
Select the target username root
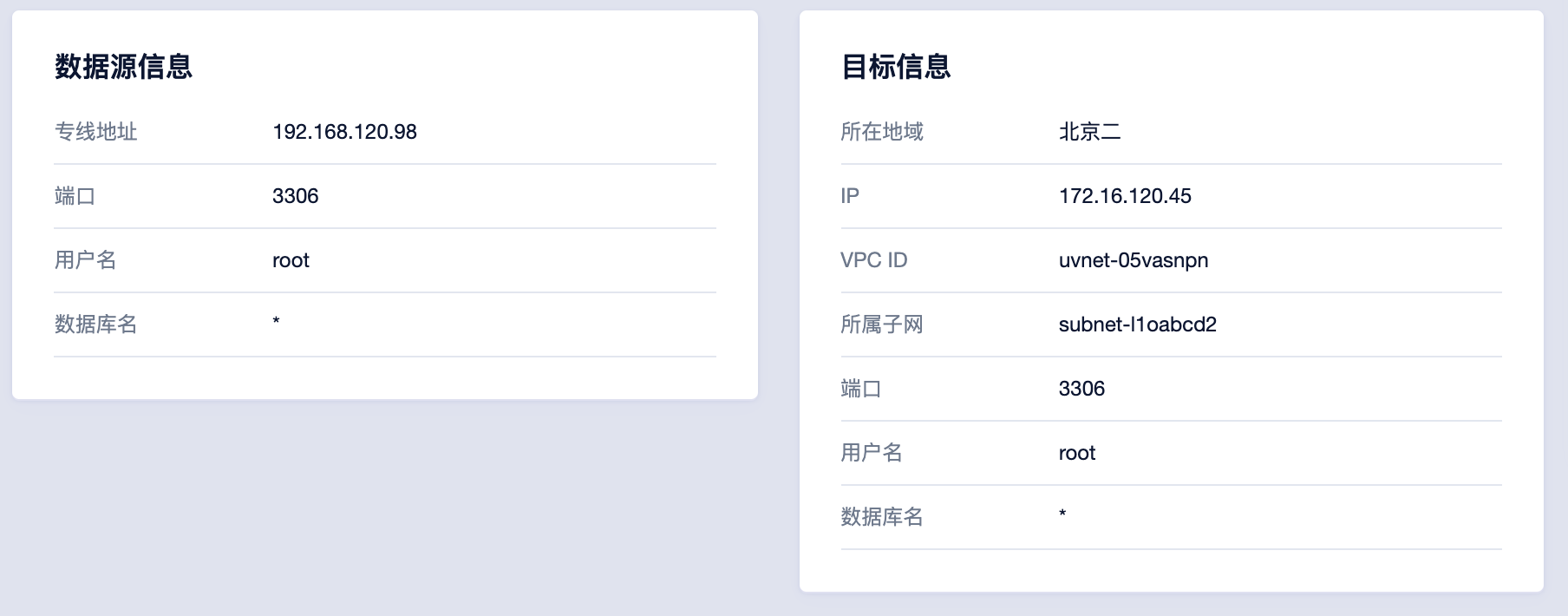coord(1076,453)
